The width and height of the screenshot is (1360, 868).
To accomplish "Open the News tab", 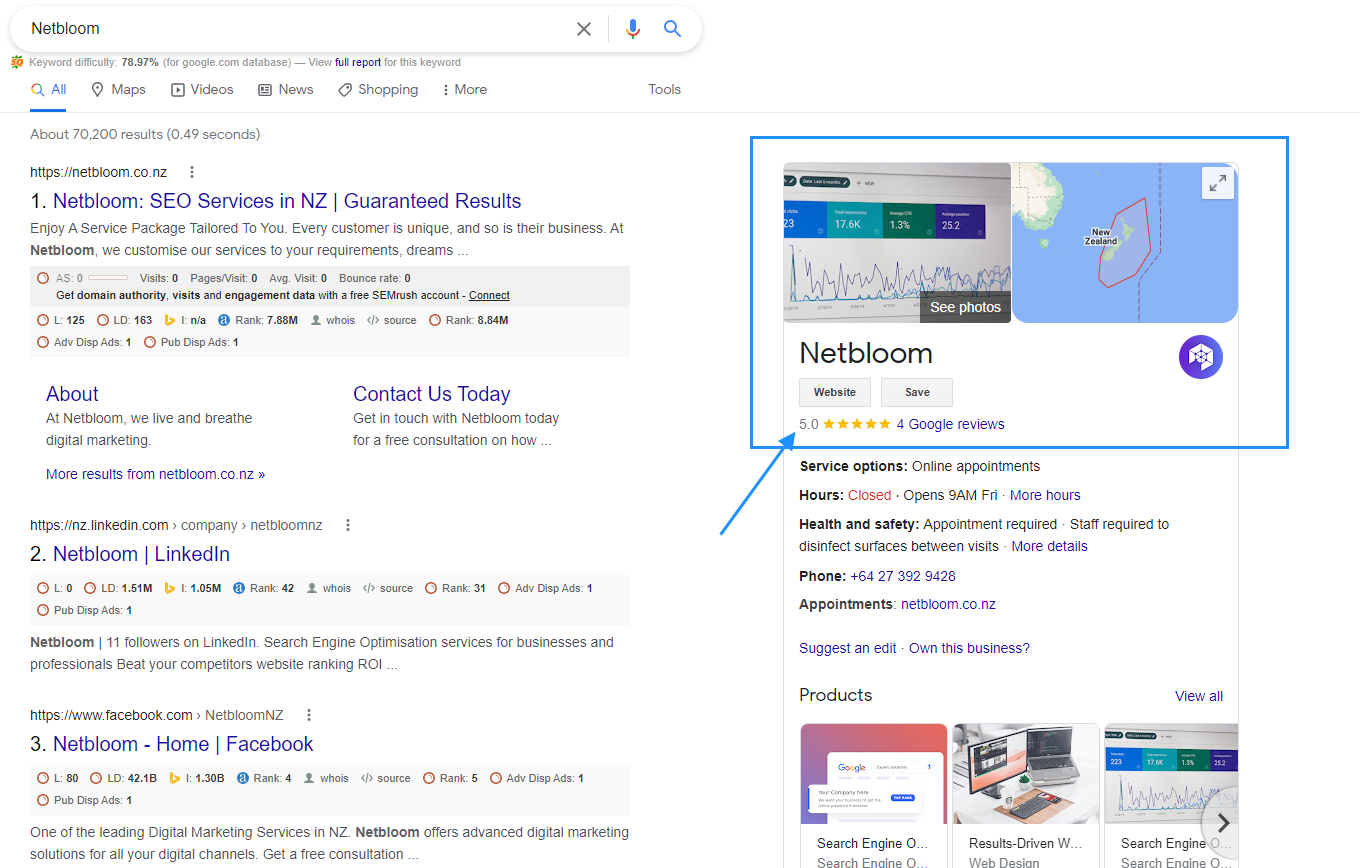I will [x=286, y=89].
